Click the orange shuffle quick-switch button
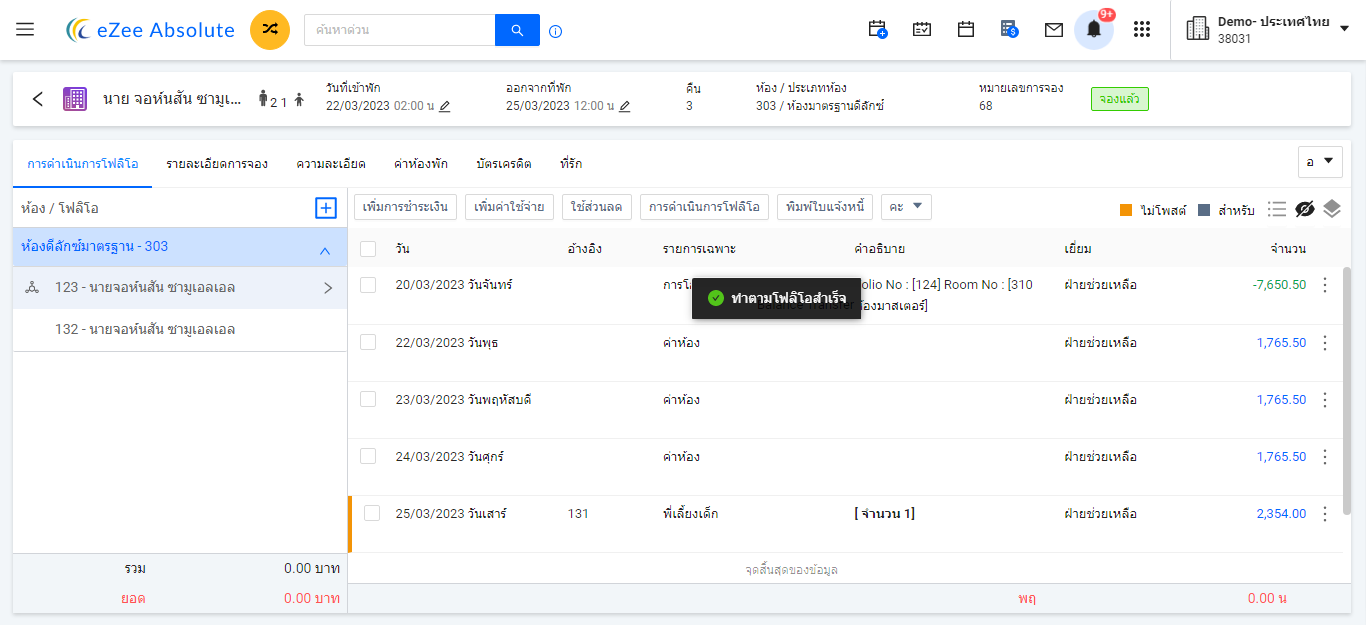 (x=270, y=30)
